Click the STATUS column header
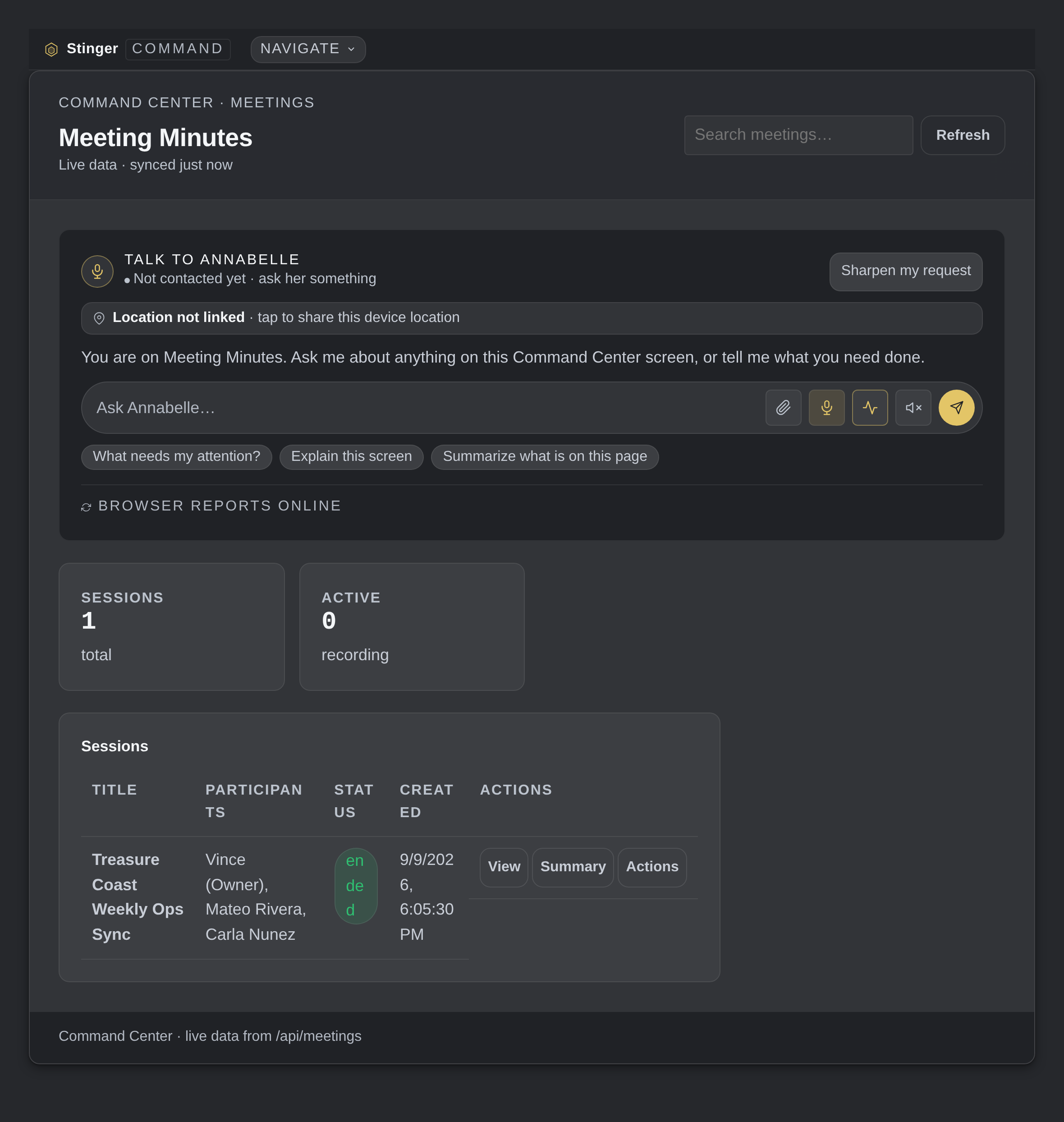Viewport: 1064px width, 1122px height. coord(353,801)
